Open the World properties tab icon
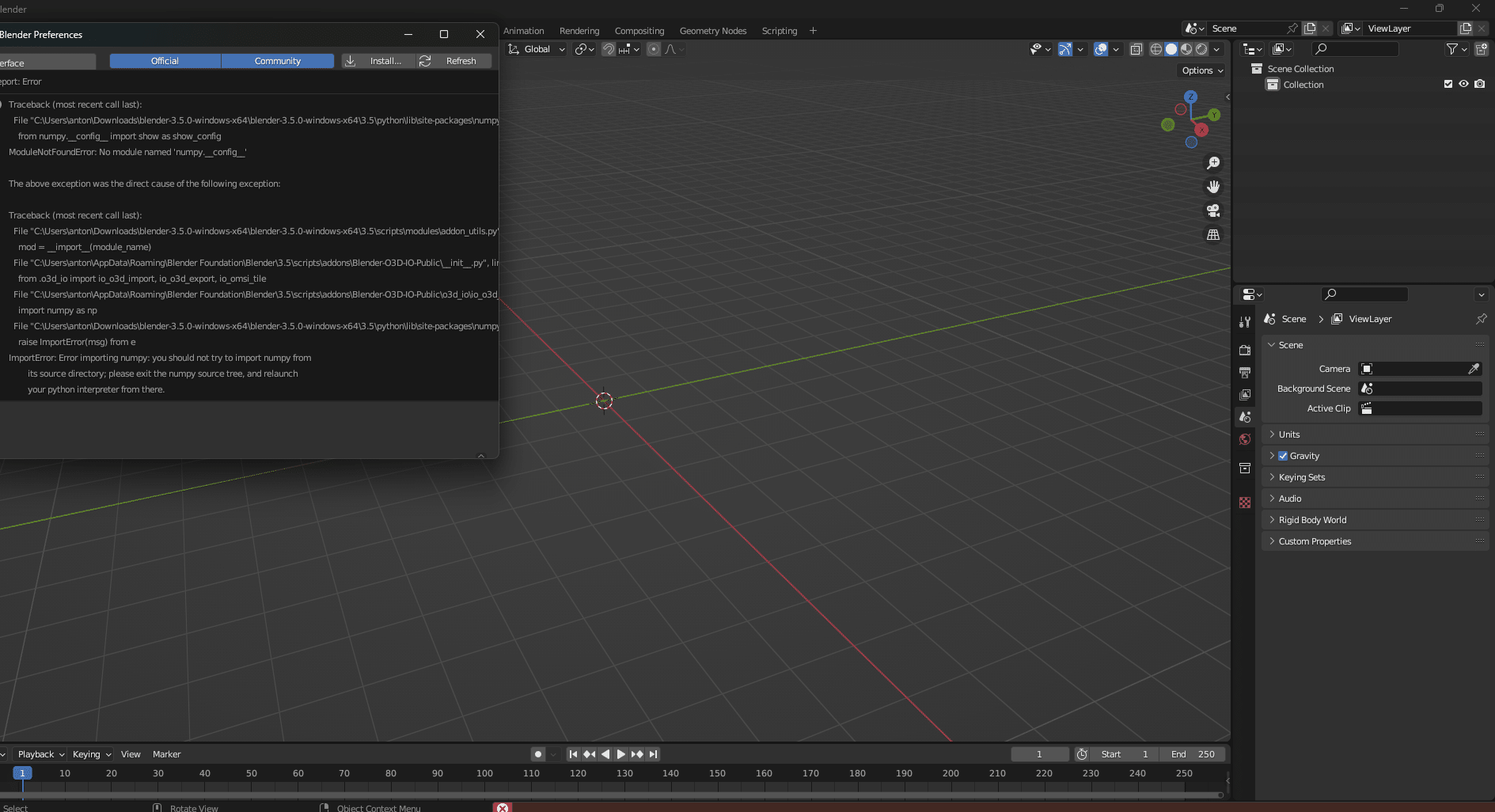Screen dimensions: 1495x812 1245,439
